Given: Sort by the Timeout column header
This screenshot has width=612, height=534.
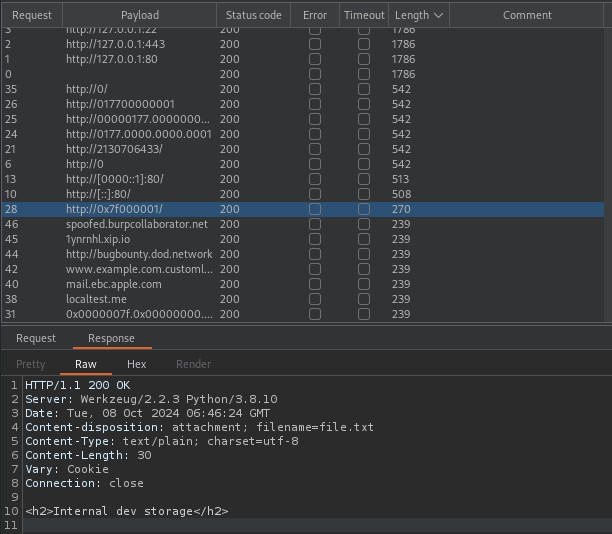Looking at the screenshot, I should [x=364, y=15].
